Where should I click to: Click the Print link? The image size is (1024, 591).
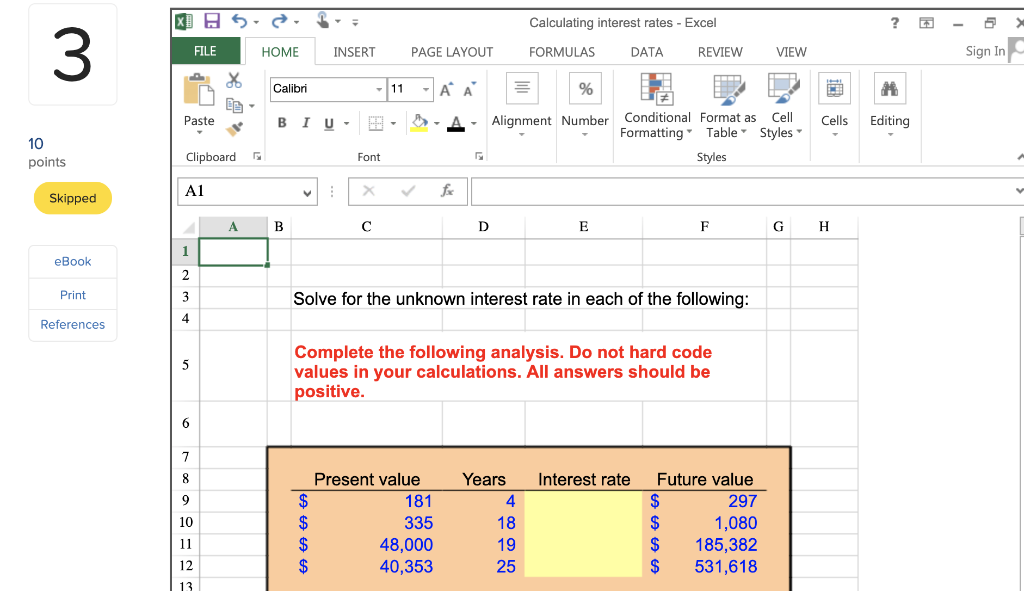72,295
